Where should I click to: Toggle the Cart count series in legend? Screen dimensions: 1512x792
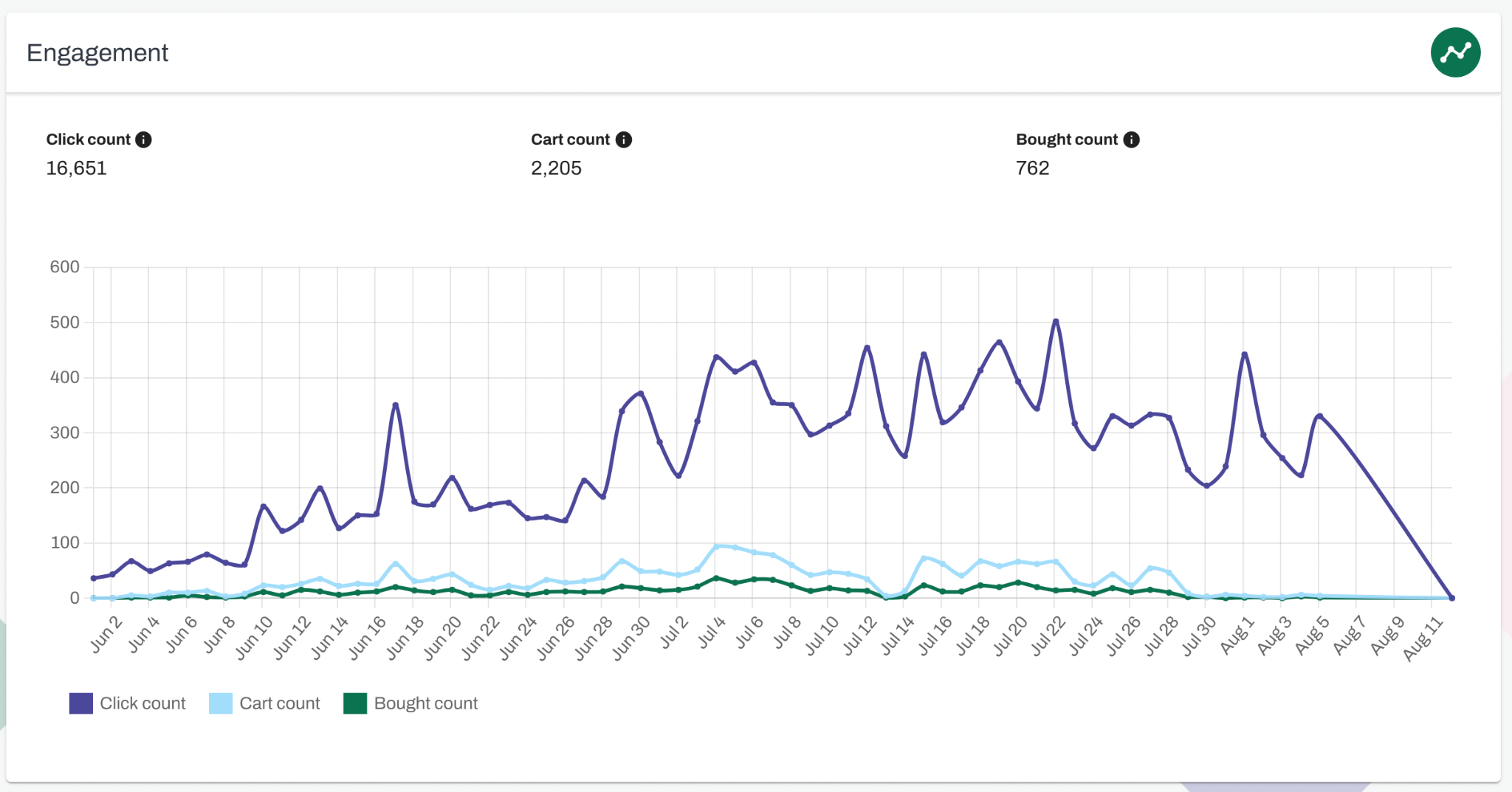264,703
